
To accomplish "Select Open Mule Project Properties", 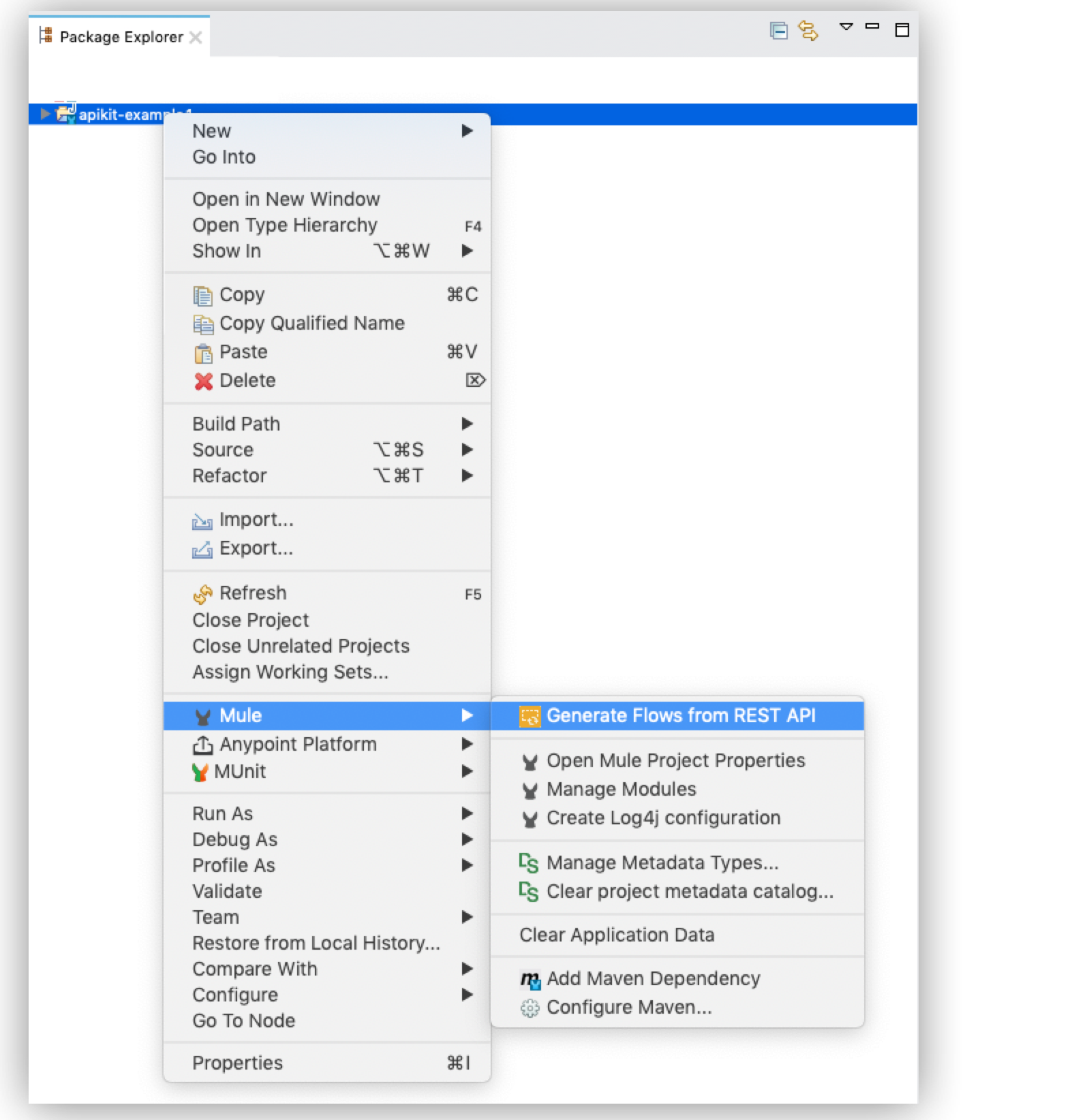I will (675, 760).
